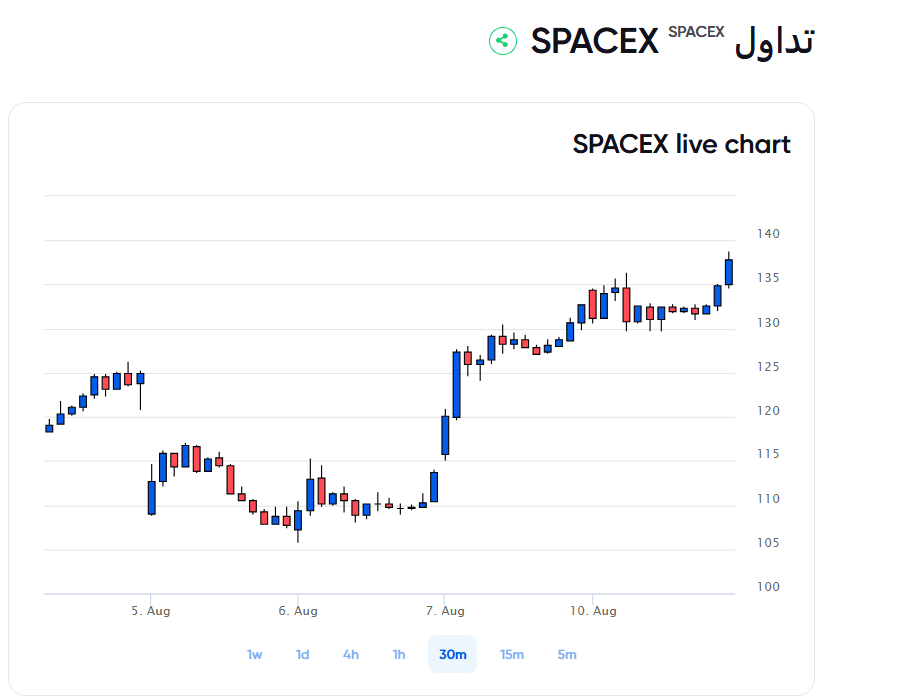
Task: Click the 5. Aug date marker
Action: [151, 611]
